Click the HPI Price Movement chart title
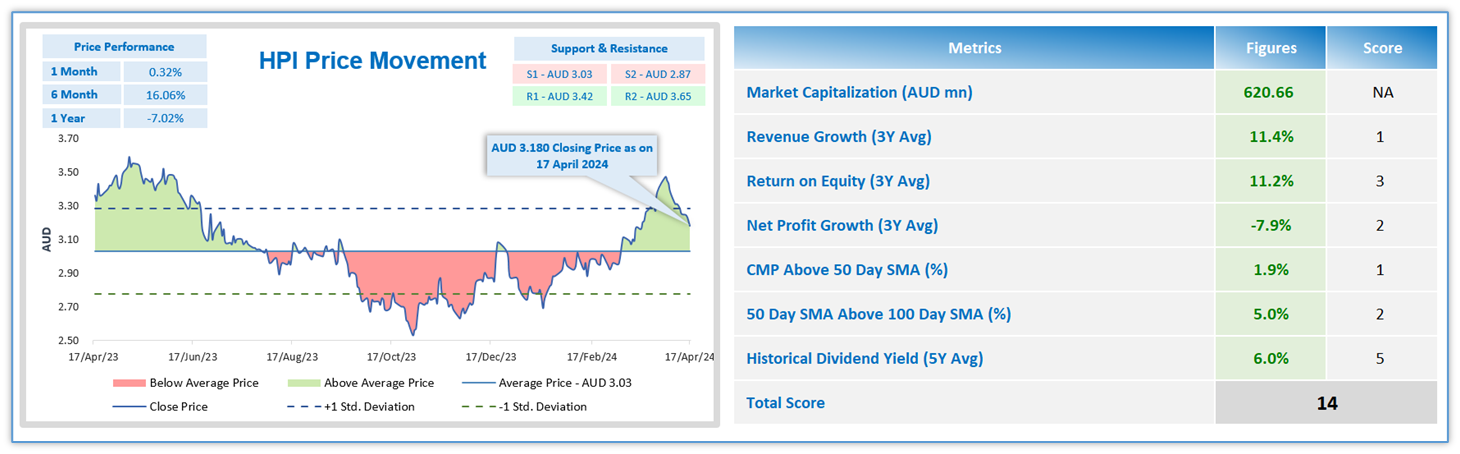Image resolution: width=1460 pixels, height=454 pixels. (x=372, y=60)
